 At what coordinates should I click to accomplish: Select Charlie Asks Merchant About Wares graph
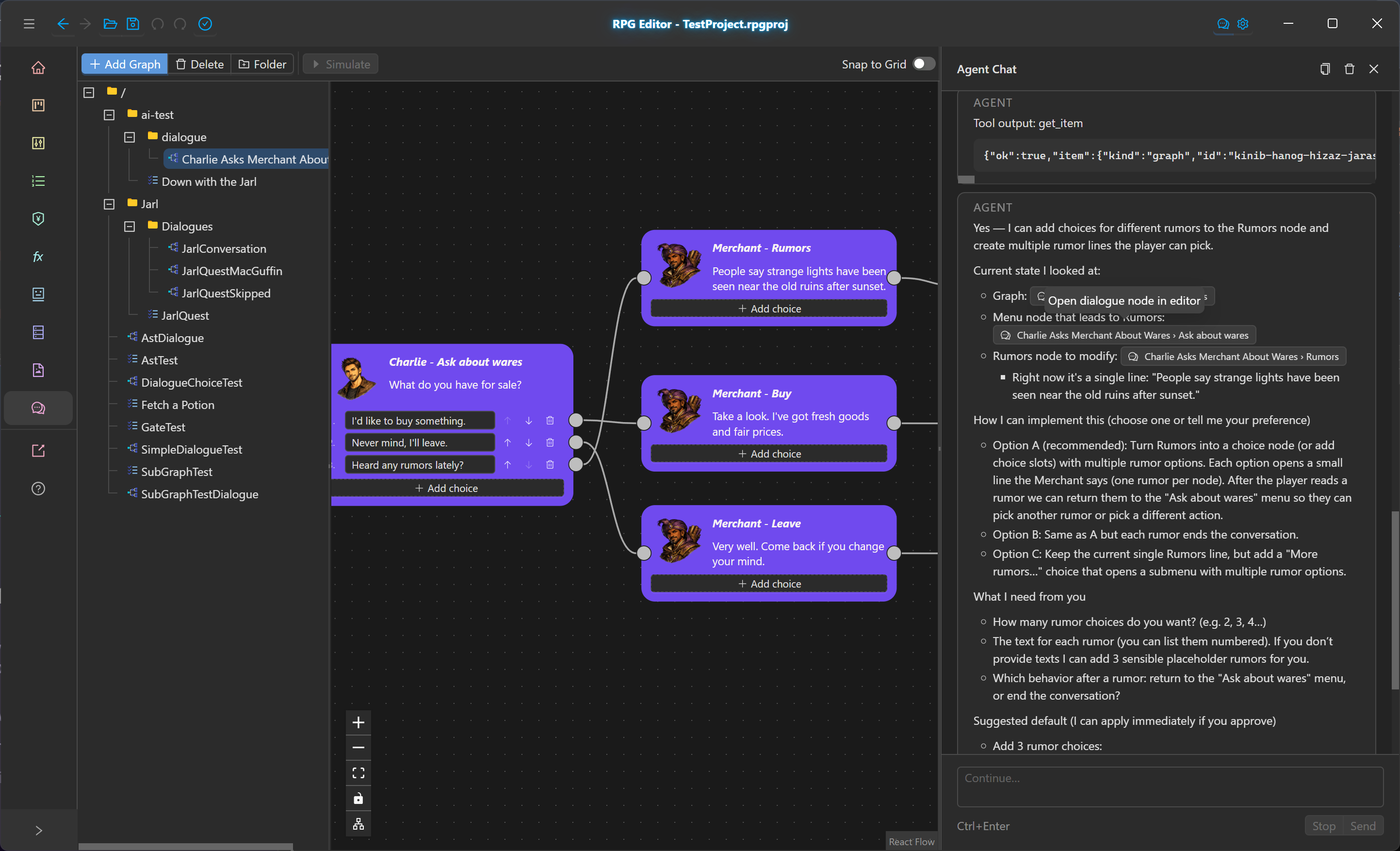[x=246, y=159]
